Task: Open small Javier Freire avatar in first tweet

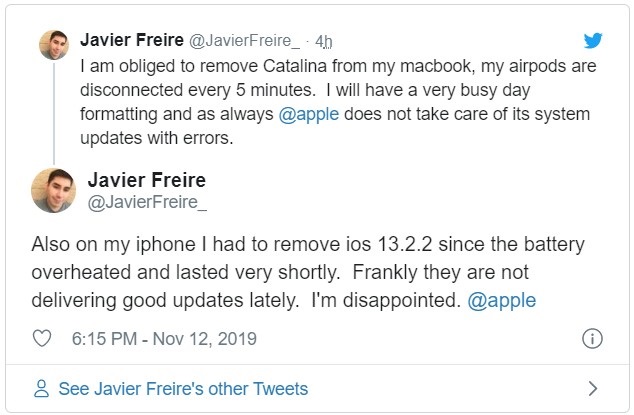Action: tap(53, 44)
